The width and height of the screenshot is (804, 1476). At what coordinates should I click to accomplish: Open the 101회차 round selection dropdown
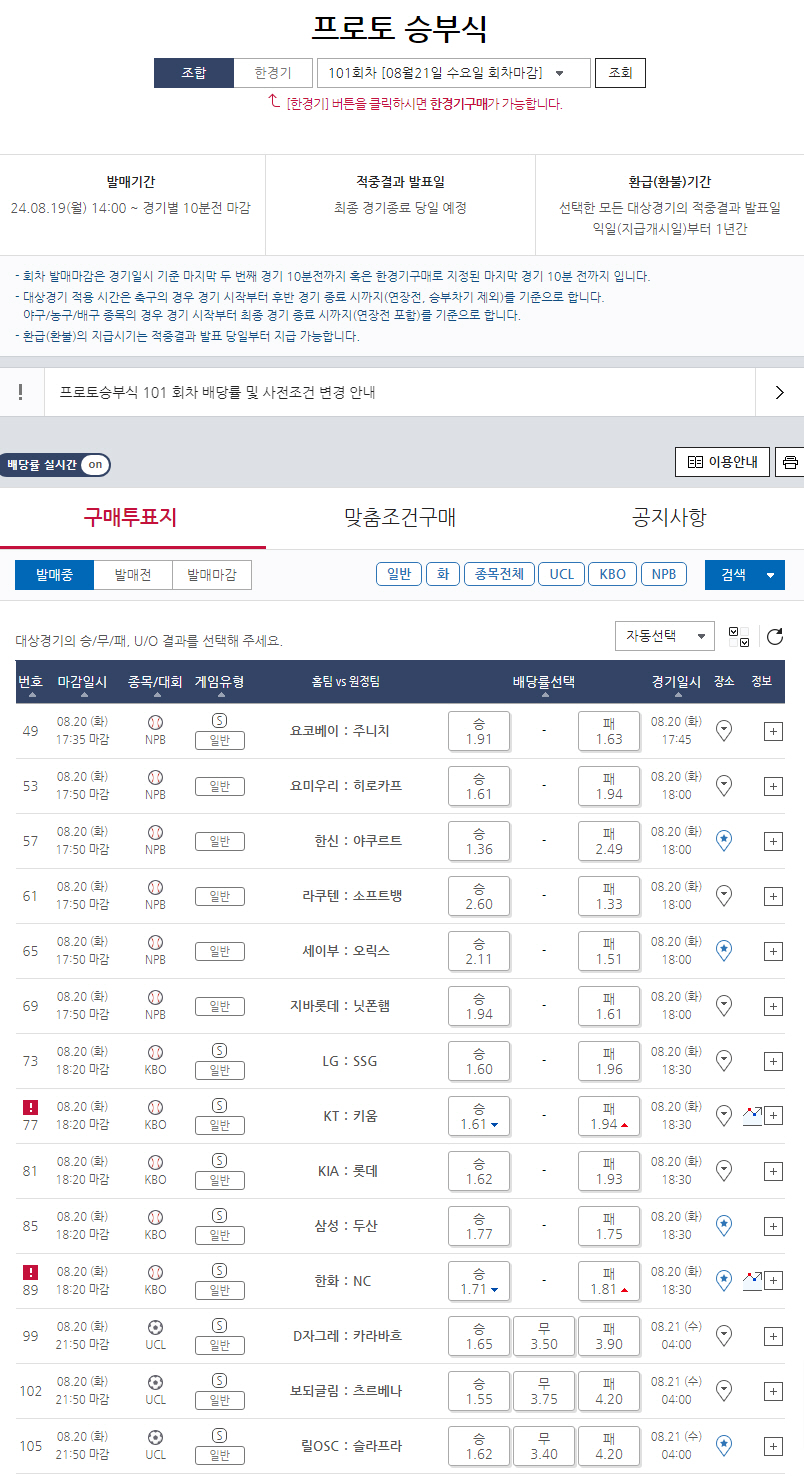(x=453, y=73)
